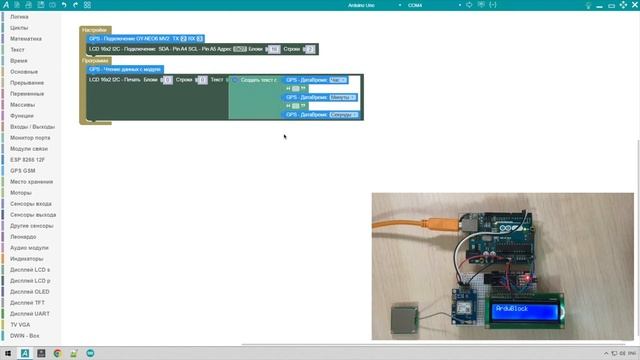Click the rectangle icon left of undo
Viewport: 640px width, 360px height.
(x=52, y=5)
